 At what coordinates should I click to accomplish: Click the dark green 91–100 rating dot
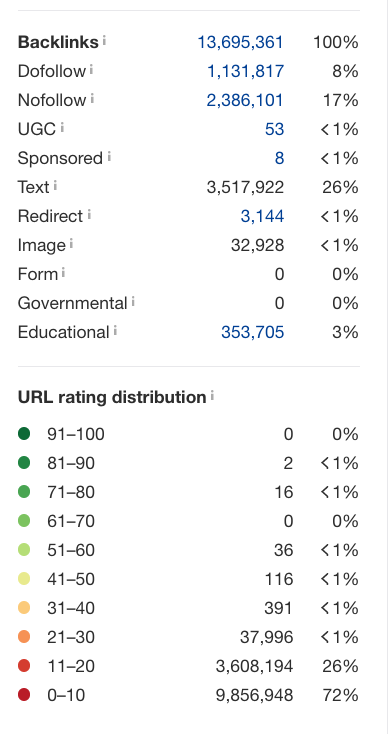click(x=24, y=433)
